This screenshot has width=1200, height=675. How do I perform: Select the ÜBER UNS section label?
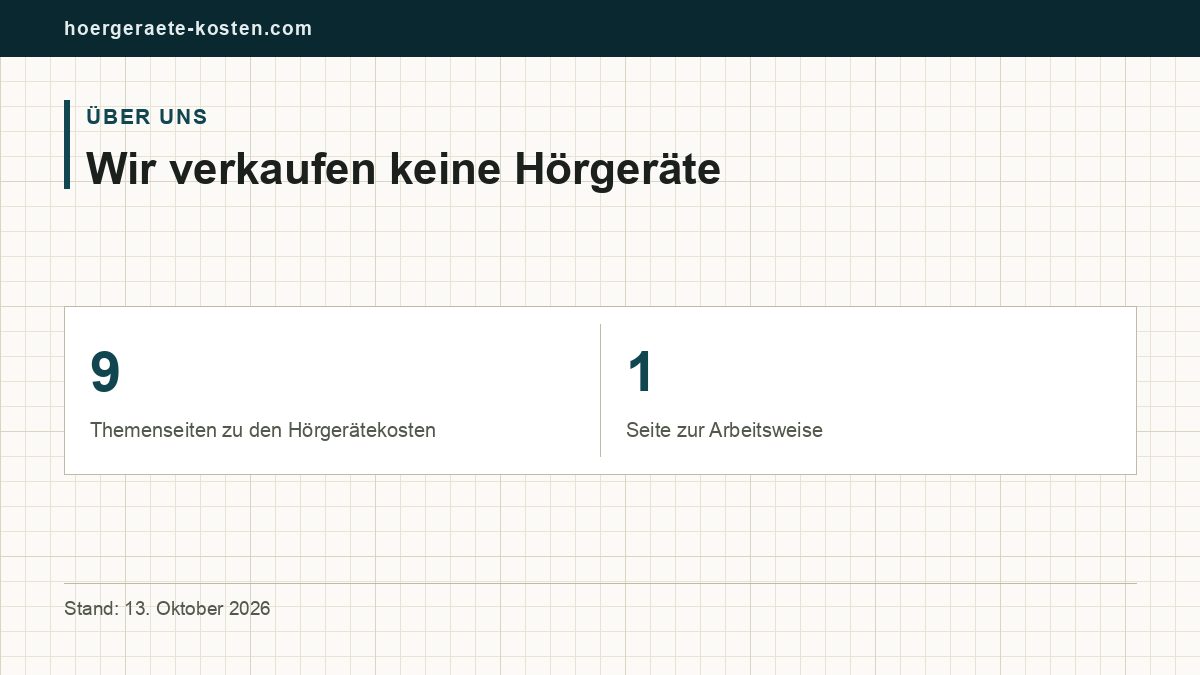(147, 117)
